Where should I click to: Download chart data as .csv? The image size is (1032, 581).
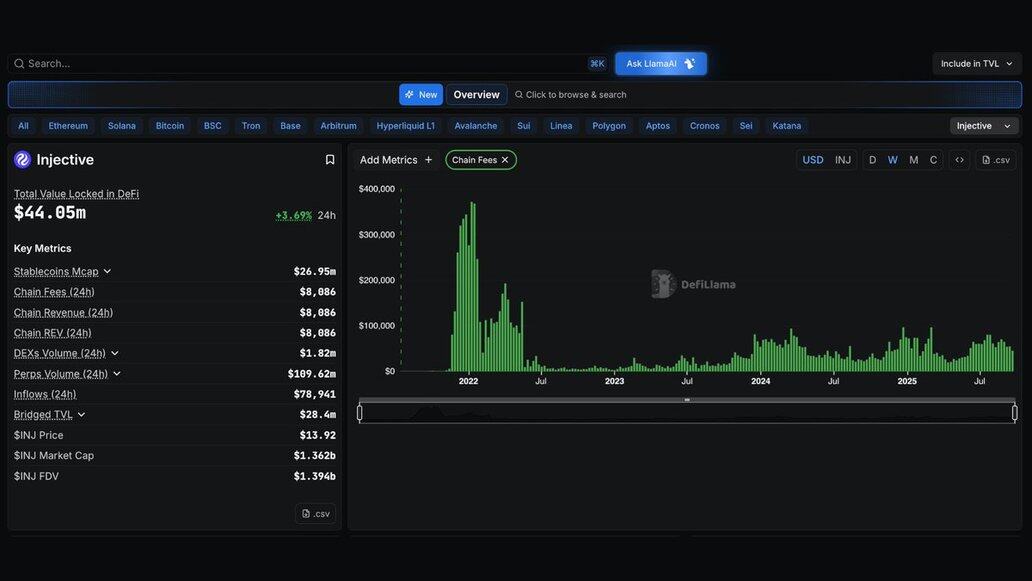pos(996,160)
